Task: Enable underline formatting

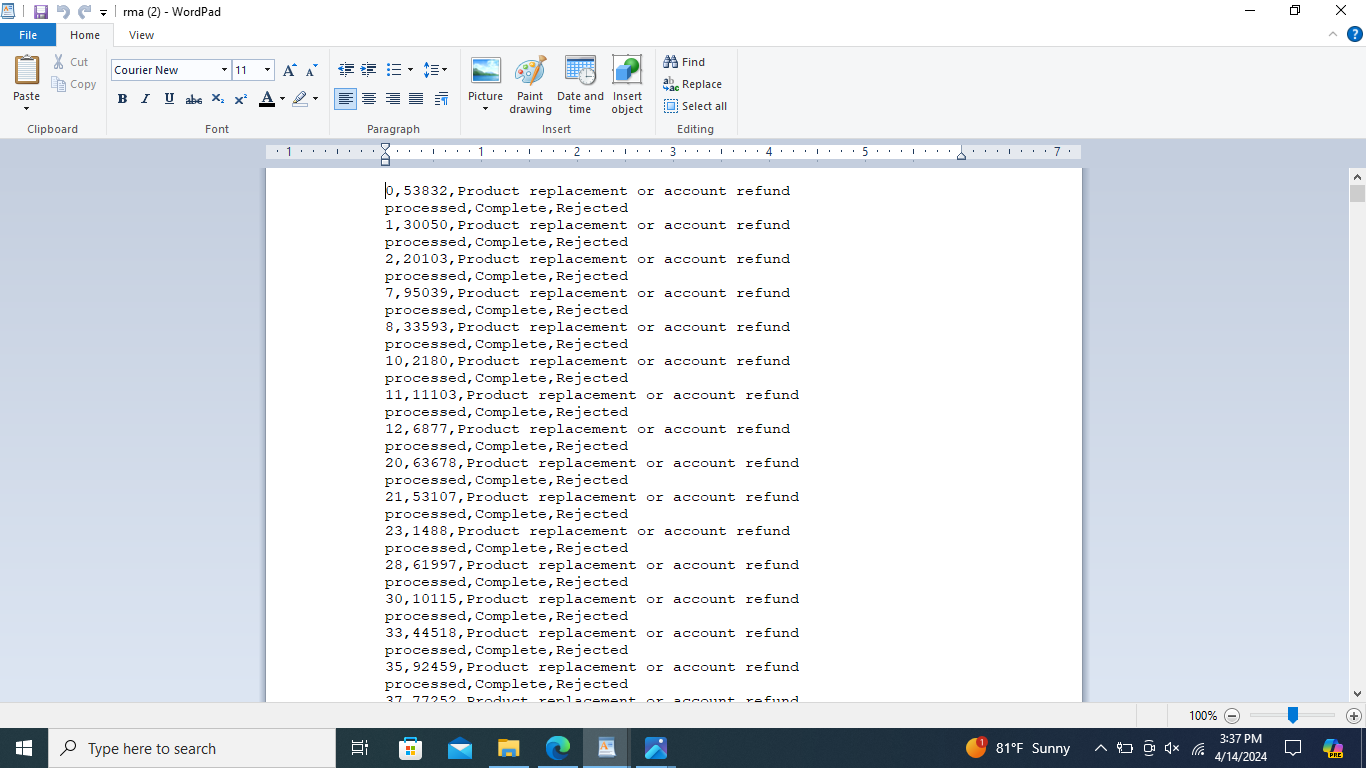Action: click(x=168, y=99)
